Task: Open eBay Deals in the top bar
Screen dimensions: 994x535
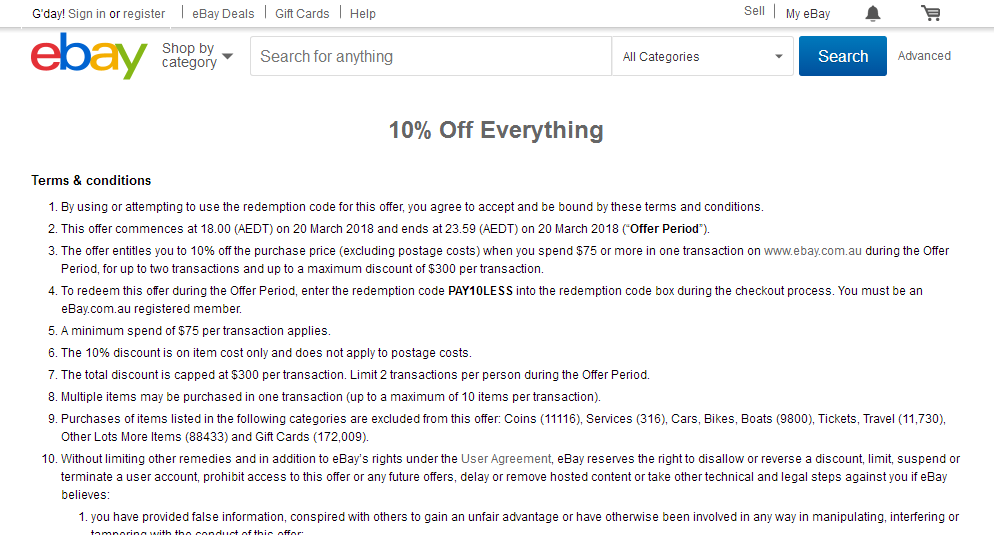Action: click(223, 13)
